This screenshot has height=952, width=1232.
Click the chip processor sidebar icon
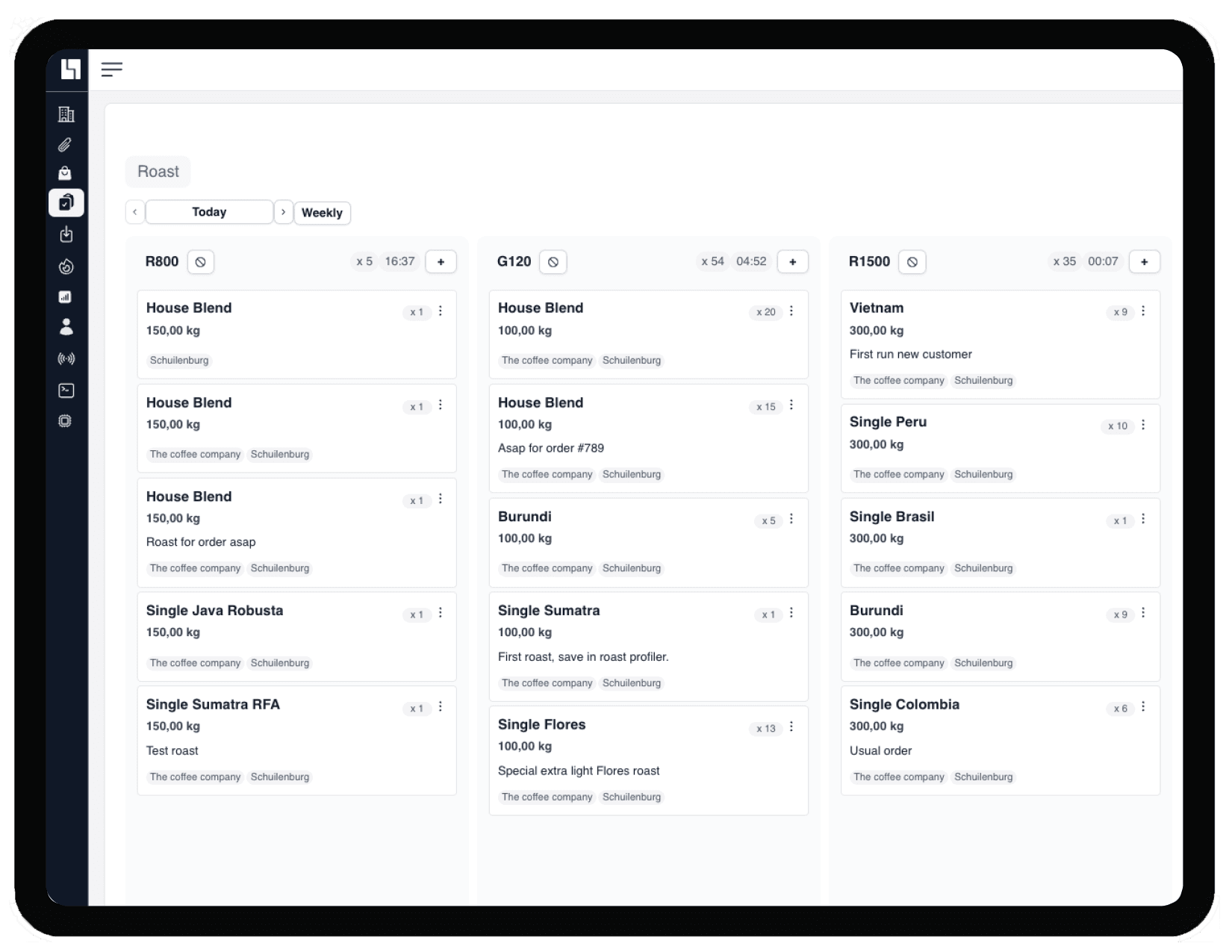pos(66,421)
